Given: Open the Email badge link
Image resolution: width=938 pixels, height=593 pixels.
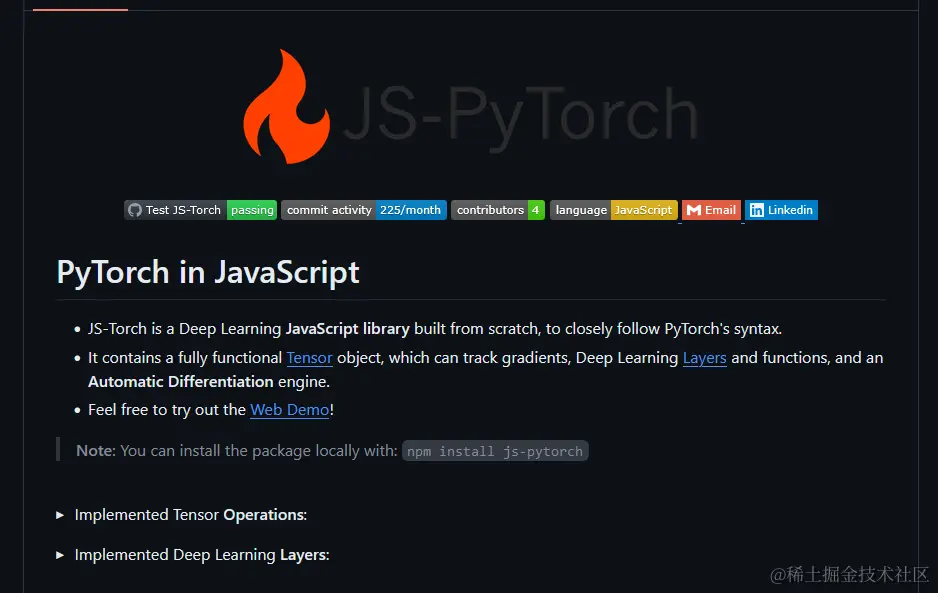Looking at the screenshot, I should click(x=711, y=210).
